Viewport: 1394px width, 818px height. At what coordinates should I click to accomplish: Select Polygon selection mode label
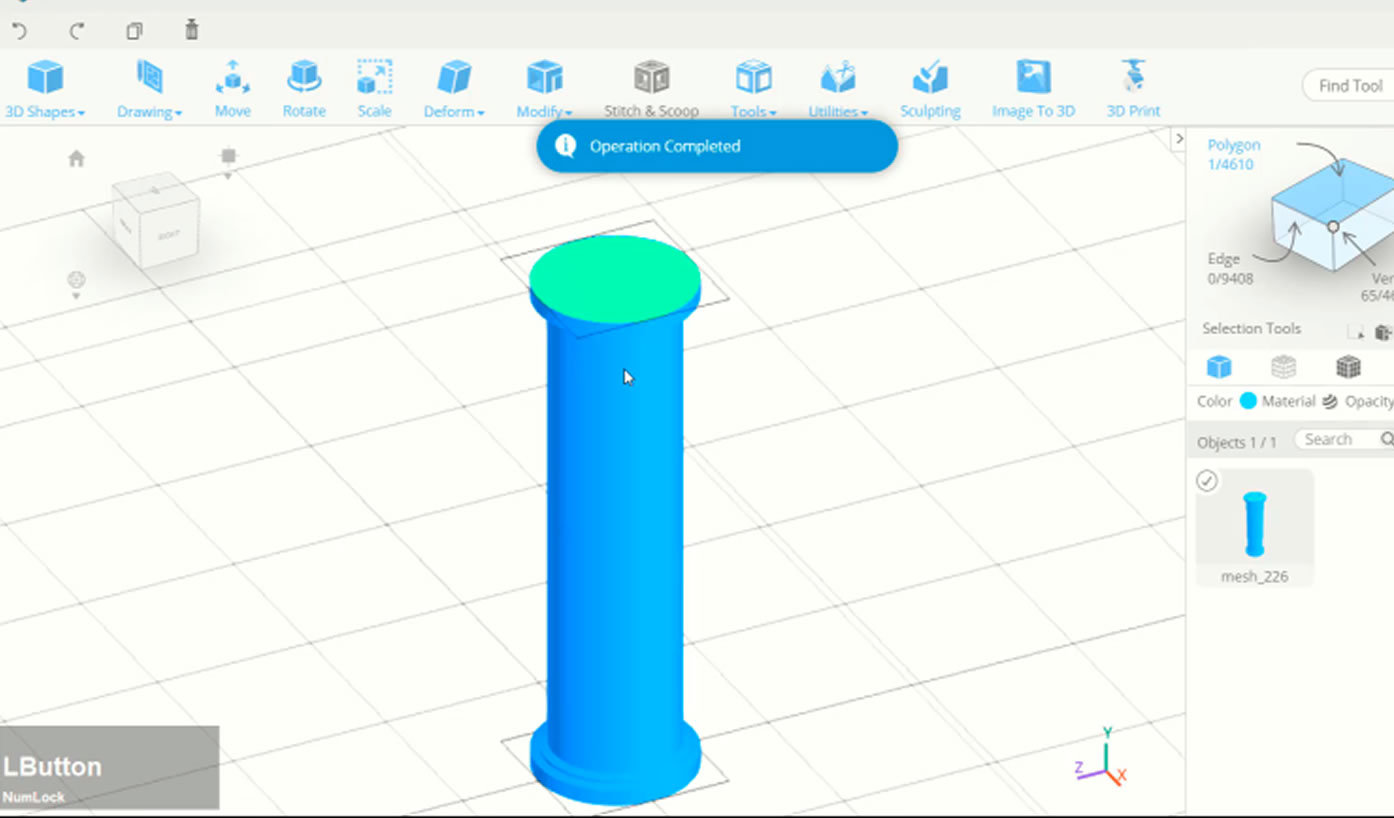1233,146
